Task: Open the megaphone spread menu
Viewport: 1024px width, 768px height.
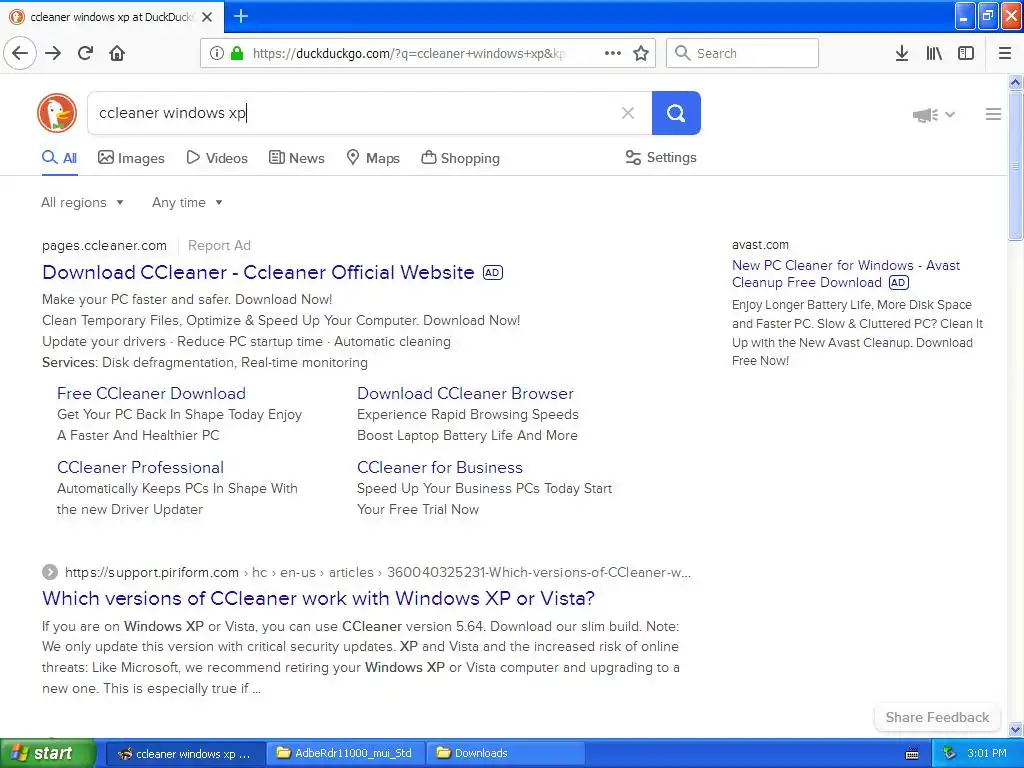Action: pyautogui.click(x=934, y=115)
